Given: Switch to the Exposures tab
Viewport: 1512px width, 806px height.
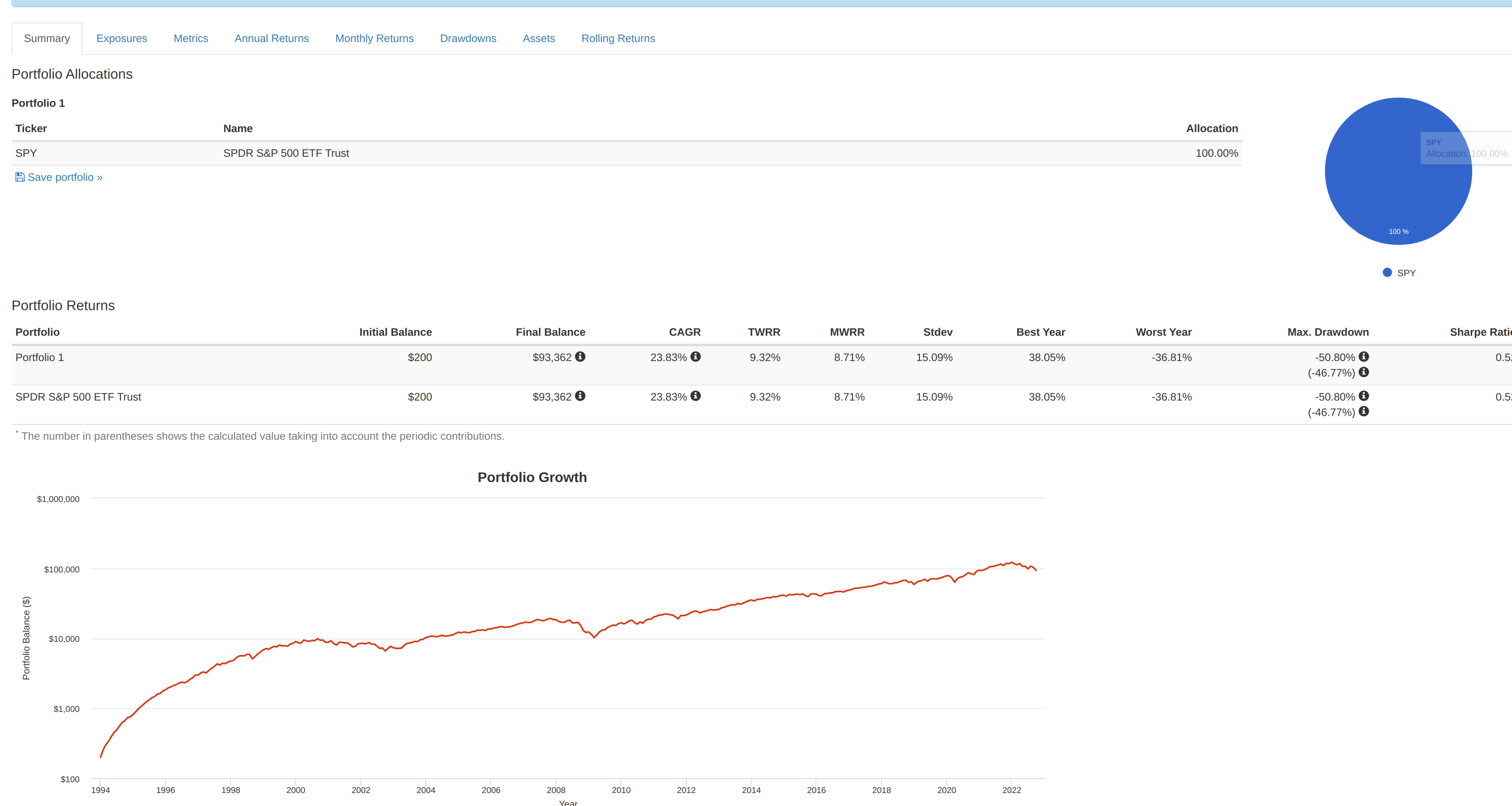Looking at the screenshot, I should click(x=122, y=39).
